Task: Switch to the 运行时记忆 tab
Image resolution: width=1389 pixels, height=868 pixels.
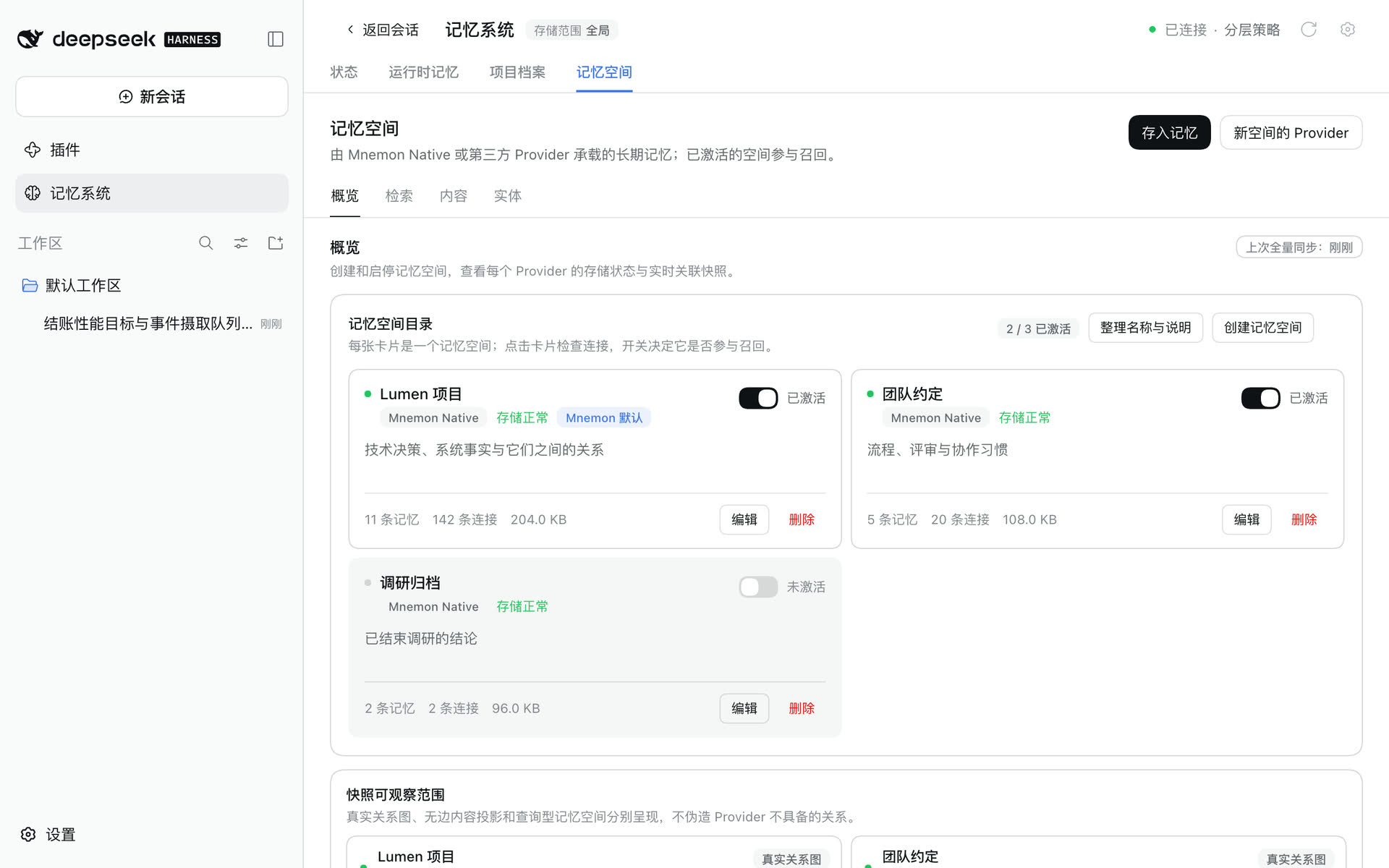Action: [423, 72]
